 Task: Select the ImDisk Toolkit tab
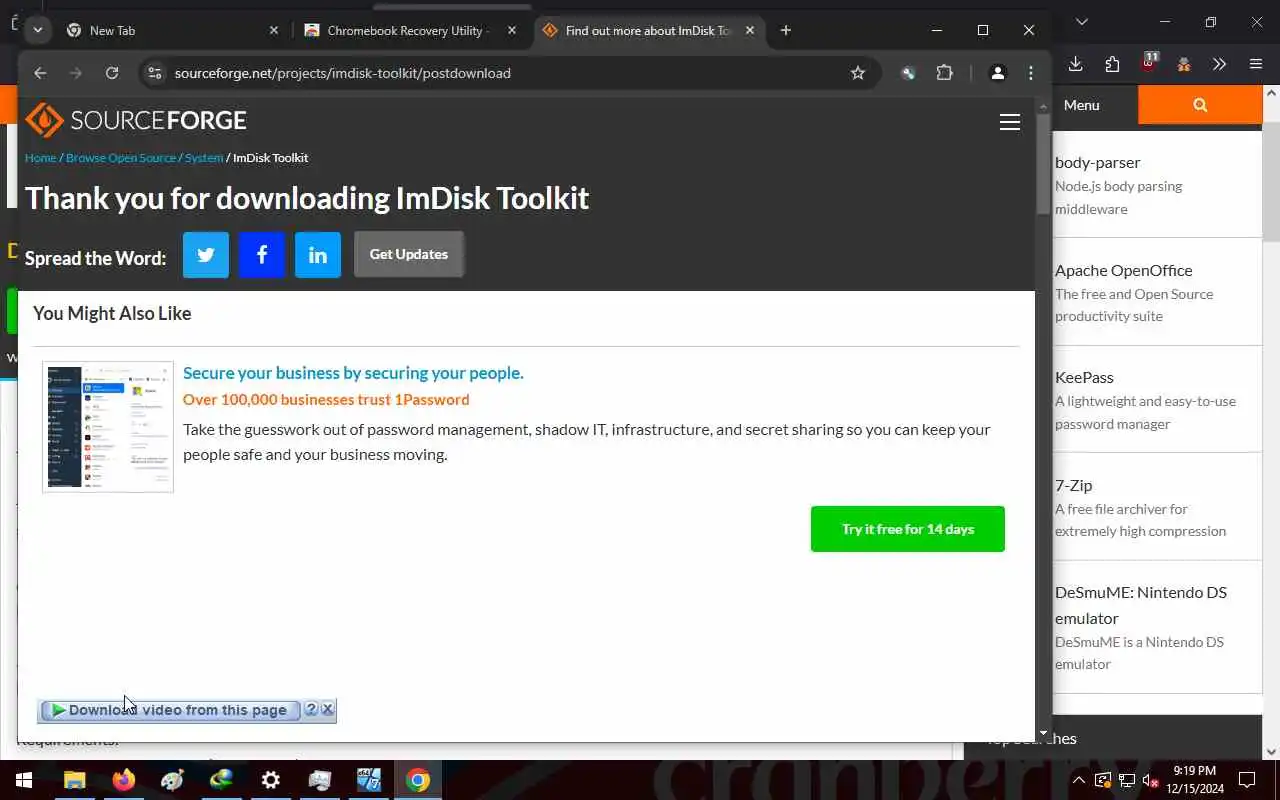(x=648, y=30)
